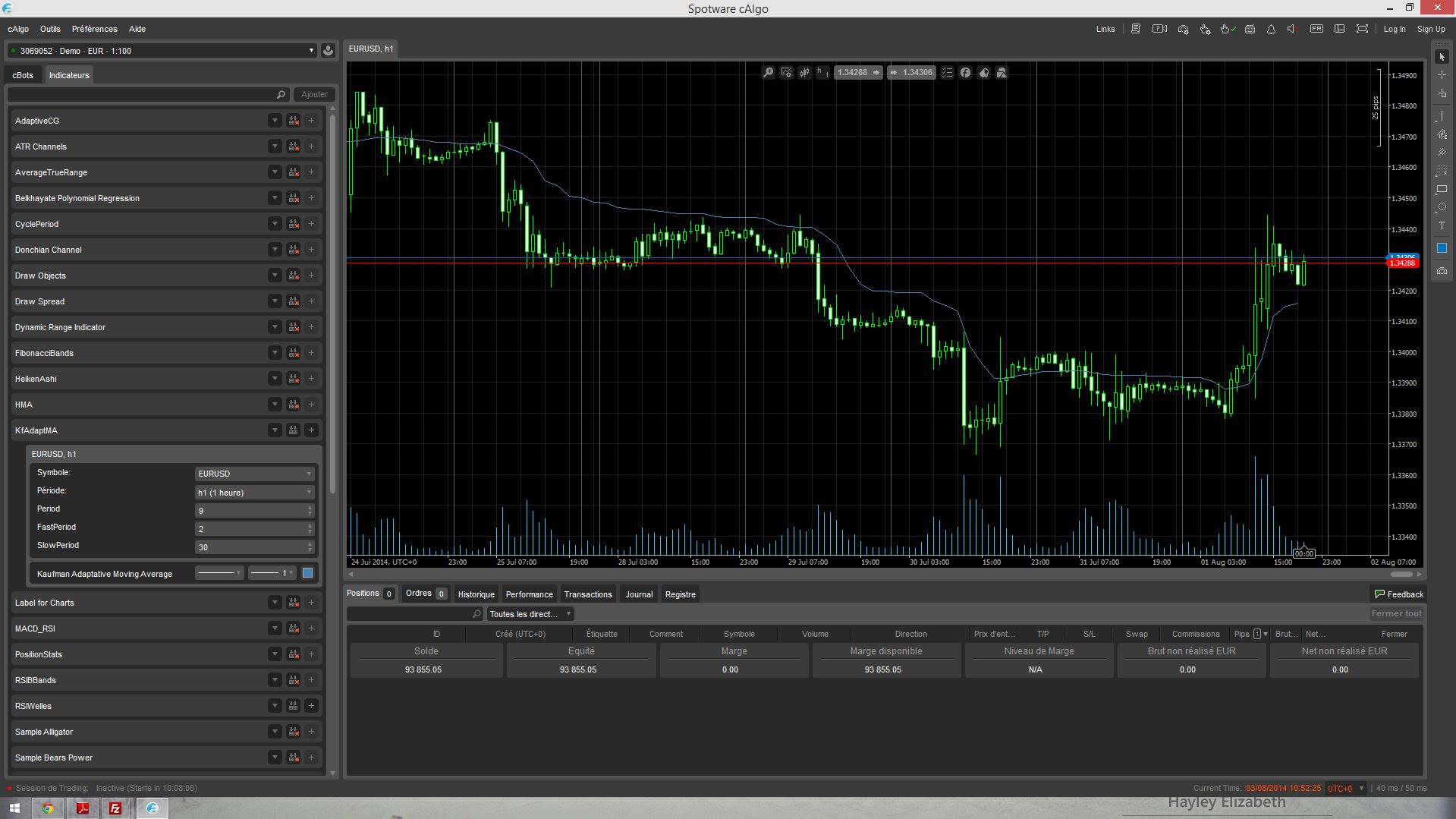Click the Sign Up link

pos(1431,29)
